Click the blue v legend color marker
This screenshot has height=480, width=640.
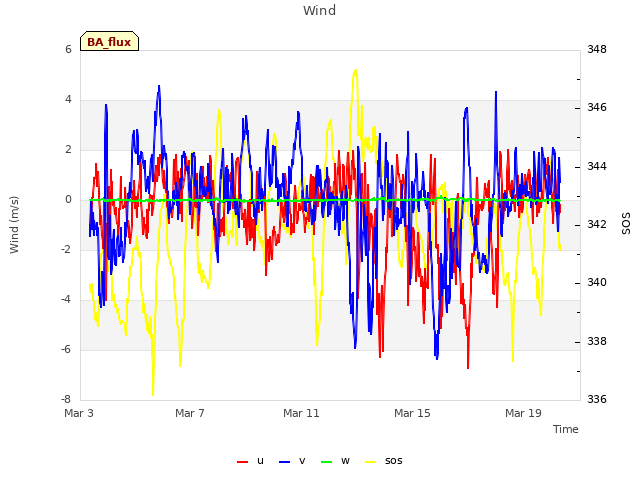point(284,462)
